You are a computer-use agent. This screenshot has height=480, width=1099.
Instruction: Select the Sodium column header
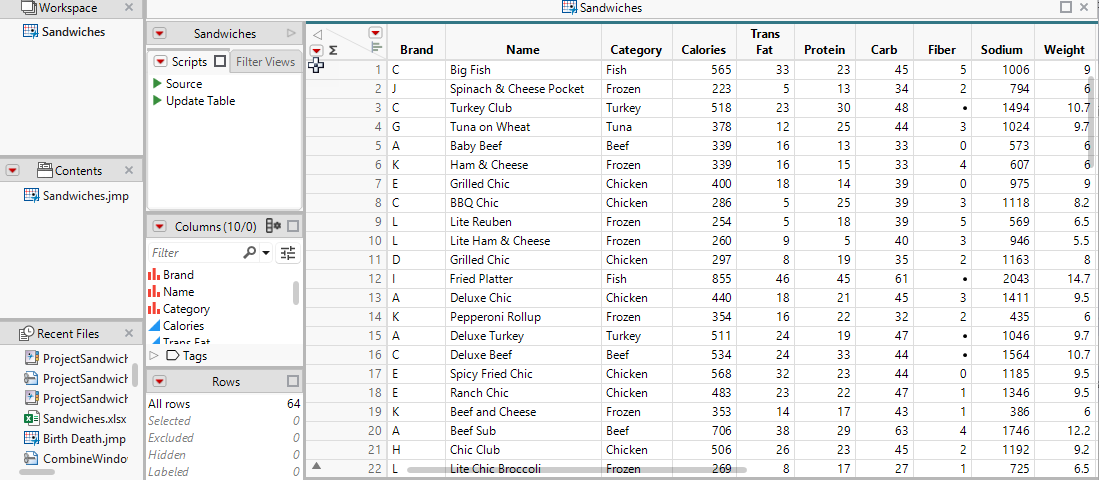point(1002,50)
